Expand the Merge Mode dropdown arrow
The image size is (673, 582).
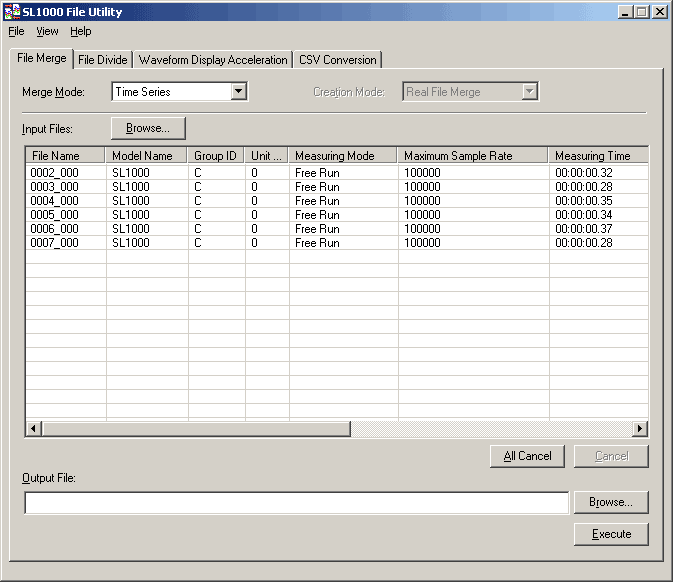[x=239, y=91]
